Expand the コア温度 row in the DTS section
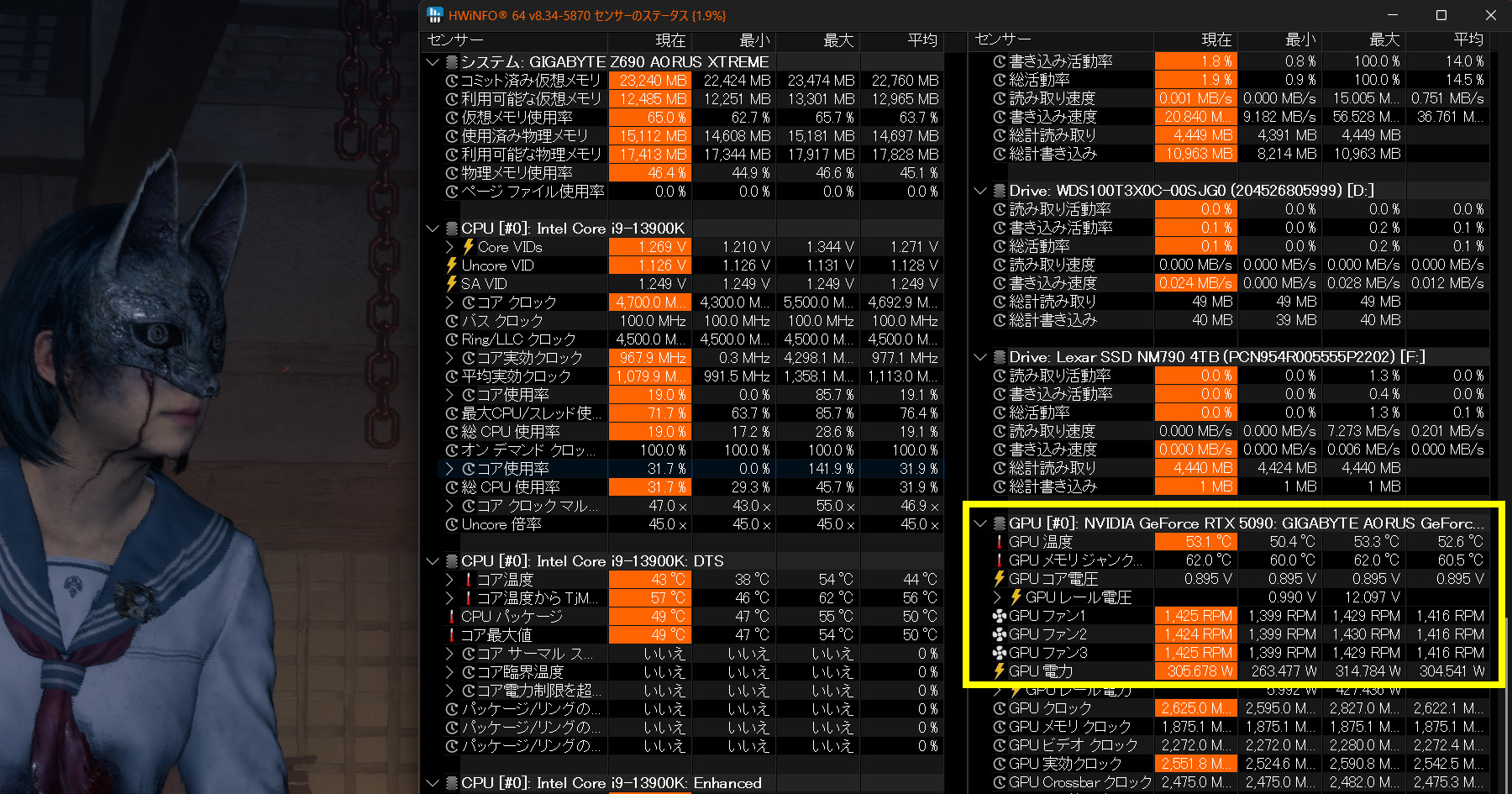This screenshot has width=1512, height=794. tap(449, 580)
